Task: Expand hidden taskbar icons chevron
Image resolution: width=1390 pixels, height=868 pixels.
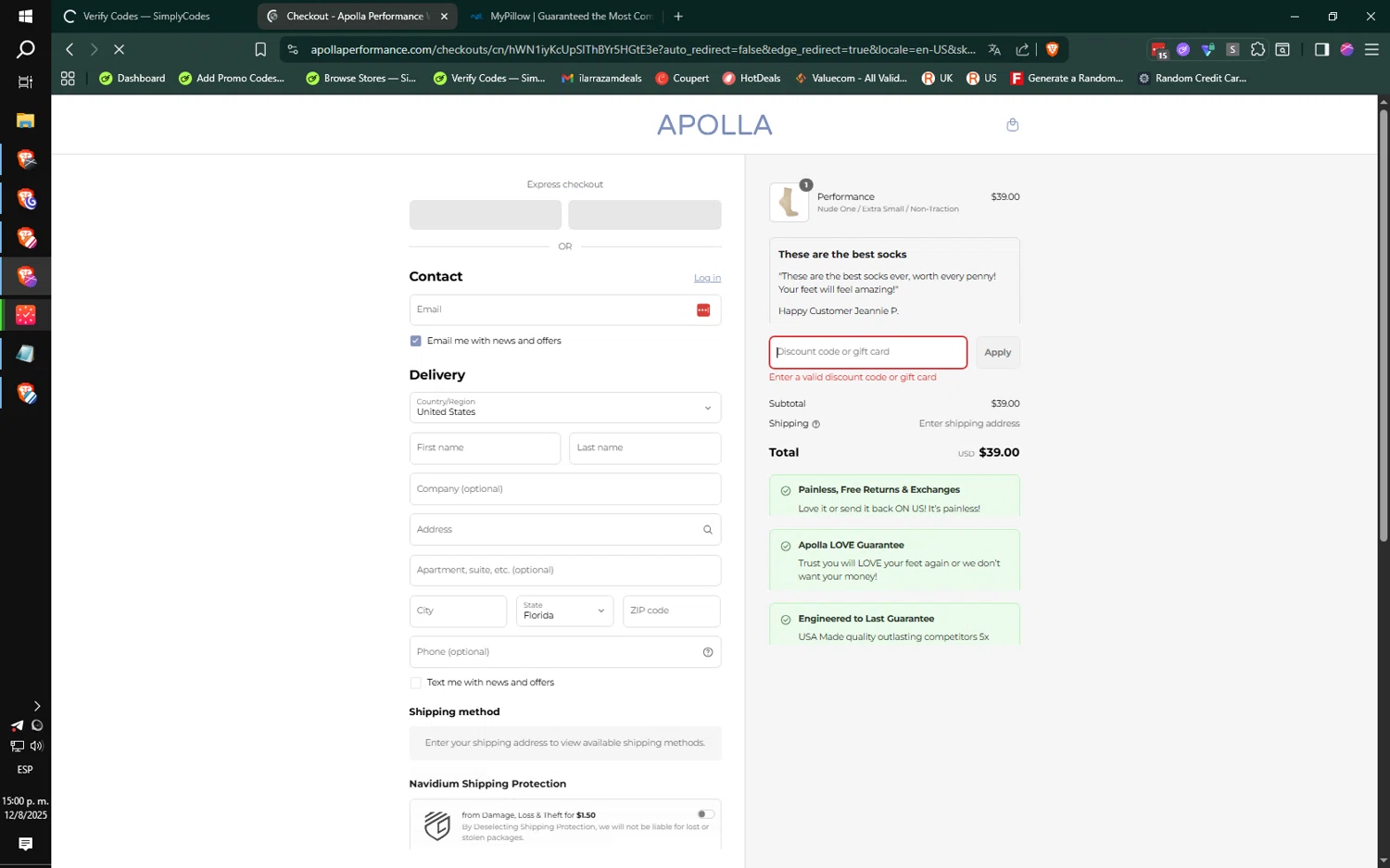Action: [x=37, y=706]
